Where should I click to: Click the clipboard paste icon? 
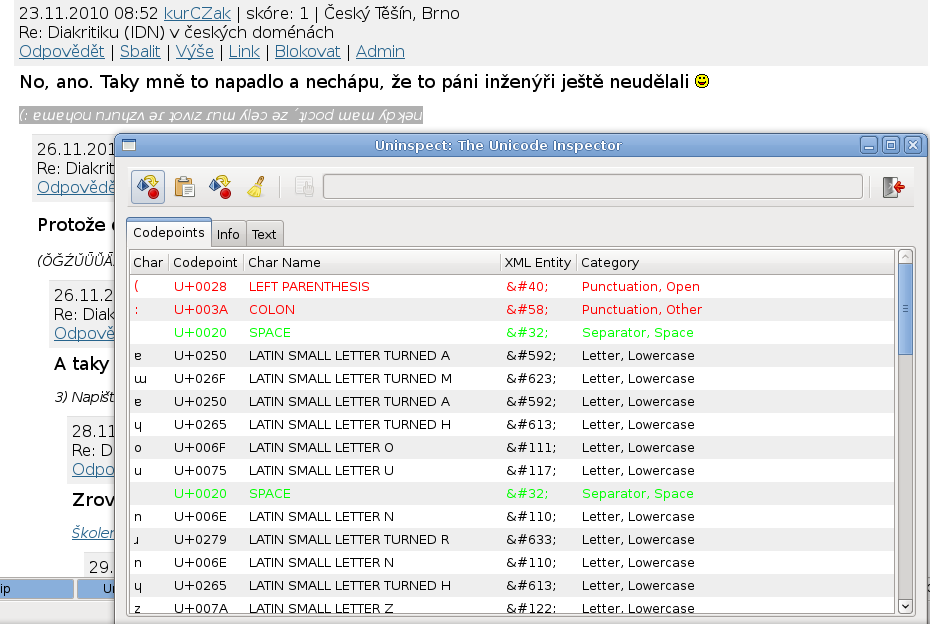[184, 187]
